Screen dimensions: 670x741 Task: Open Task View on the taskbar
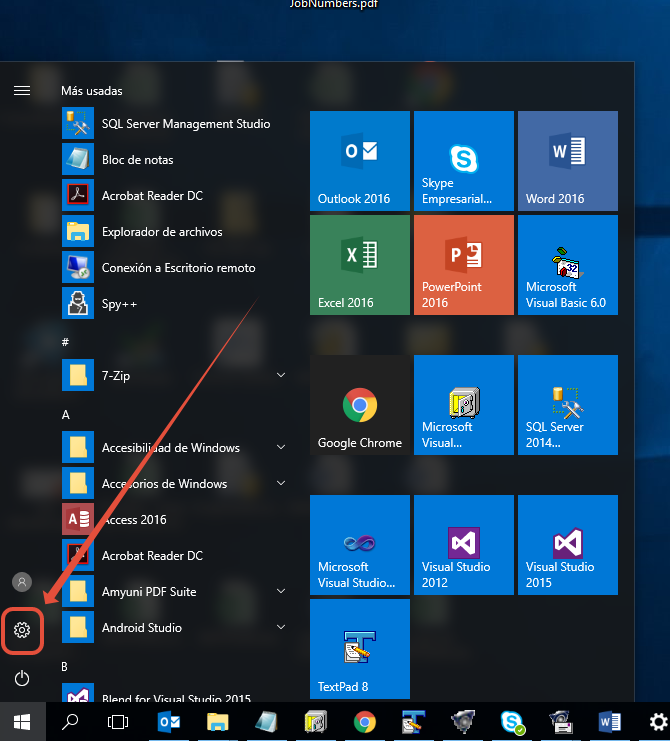[x=118, y=722]
